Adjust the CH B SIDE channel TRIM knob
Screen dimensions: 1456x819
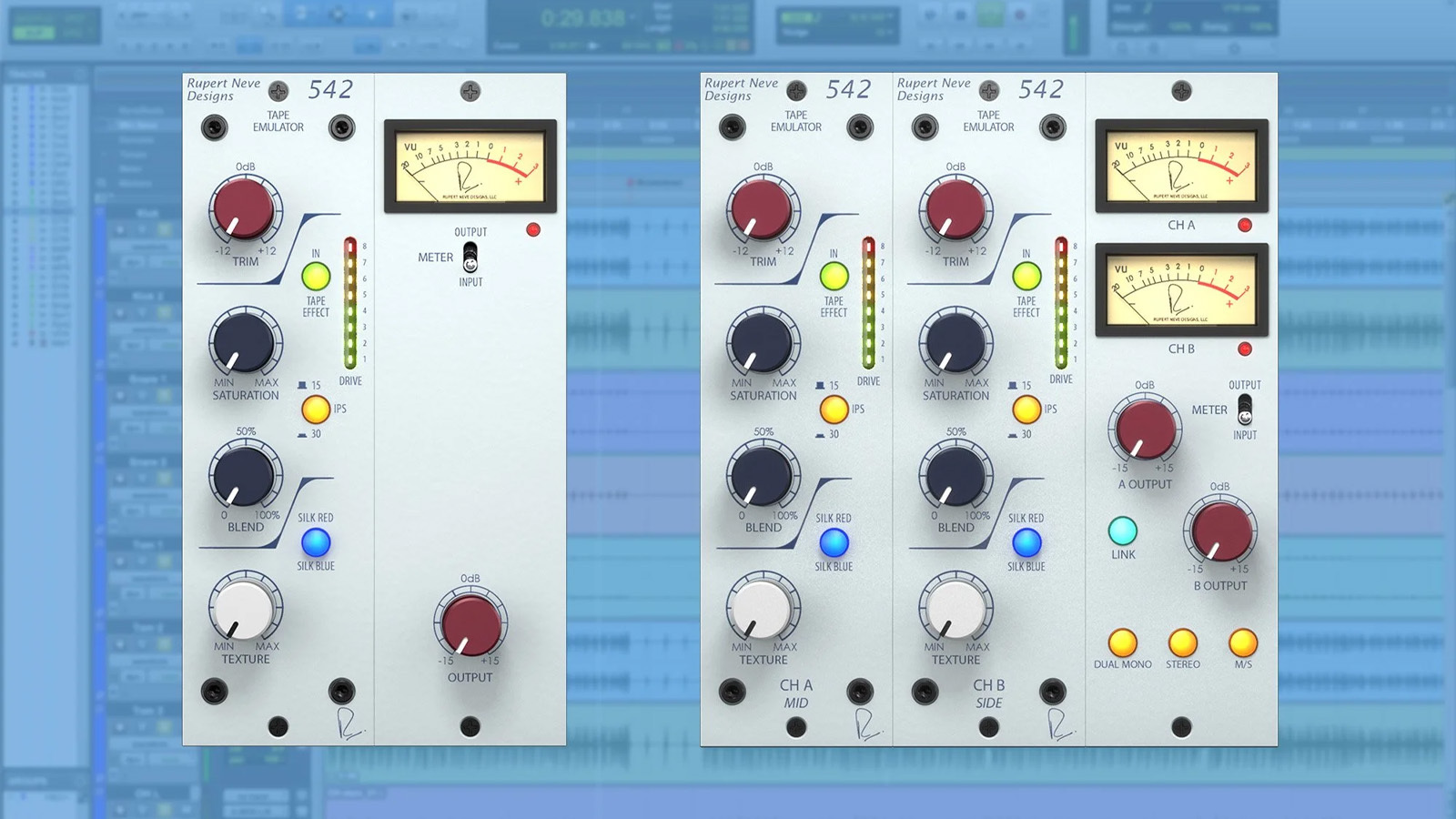pos(955,208)
